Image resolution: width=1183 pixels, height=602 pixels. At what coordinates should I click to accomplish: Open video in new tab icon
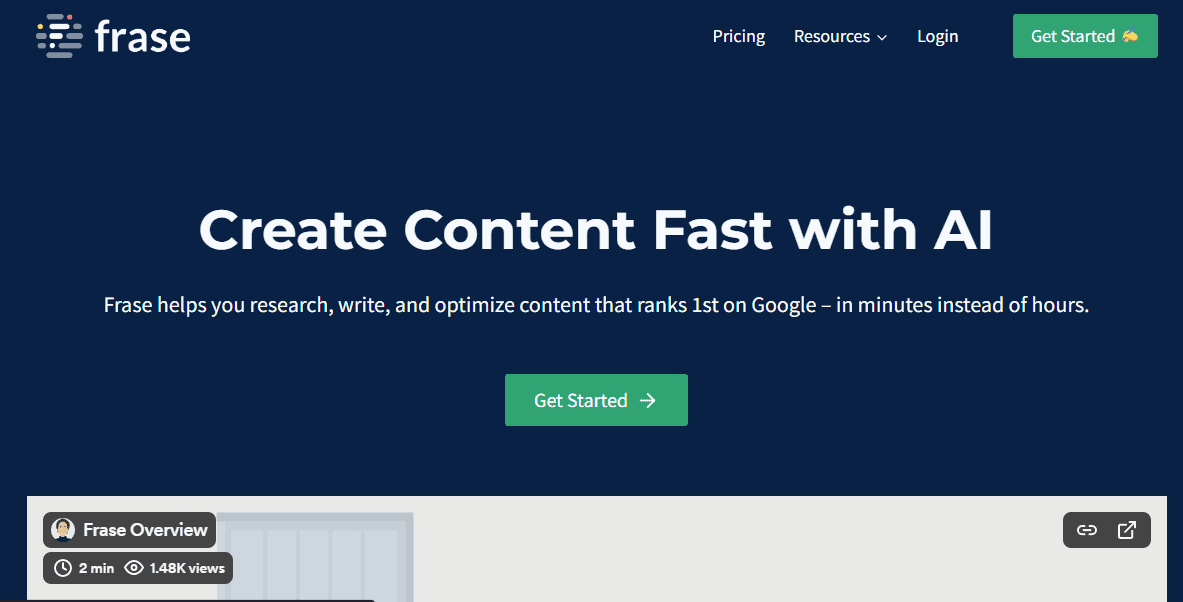tap(1126, 530)
